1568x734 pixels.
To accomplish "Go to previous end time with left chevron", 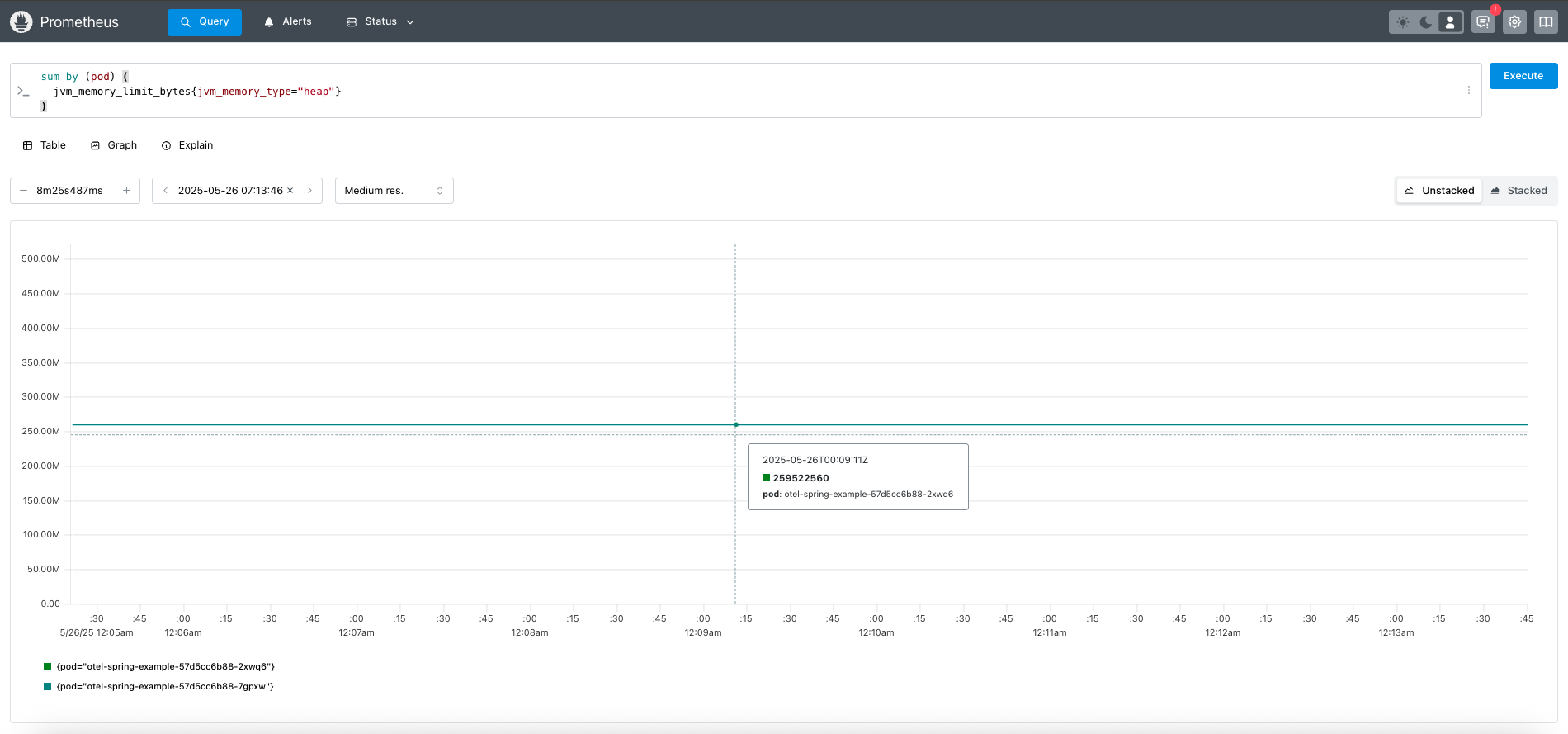I will coord(165,191).
